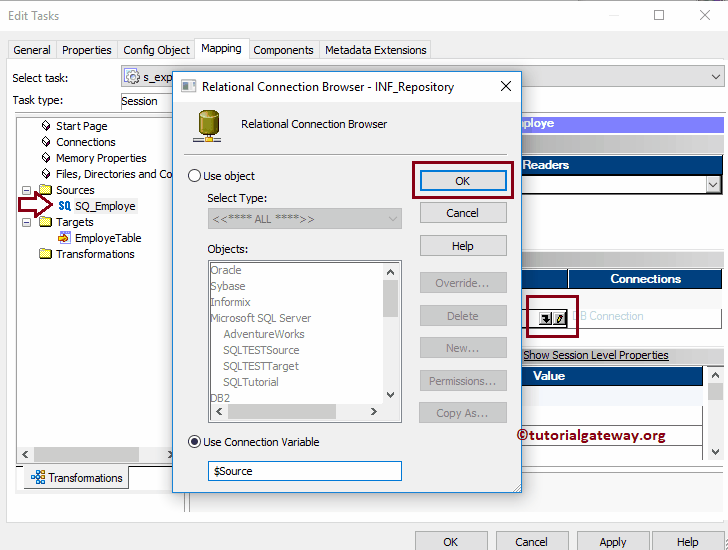Viewport: 728px width, 550px height.
Task: Click the Task type Session field
Action: [x=146, y=101]
